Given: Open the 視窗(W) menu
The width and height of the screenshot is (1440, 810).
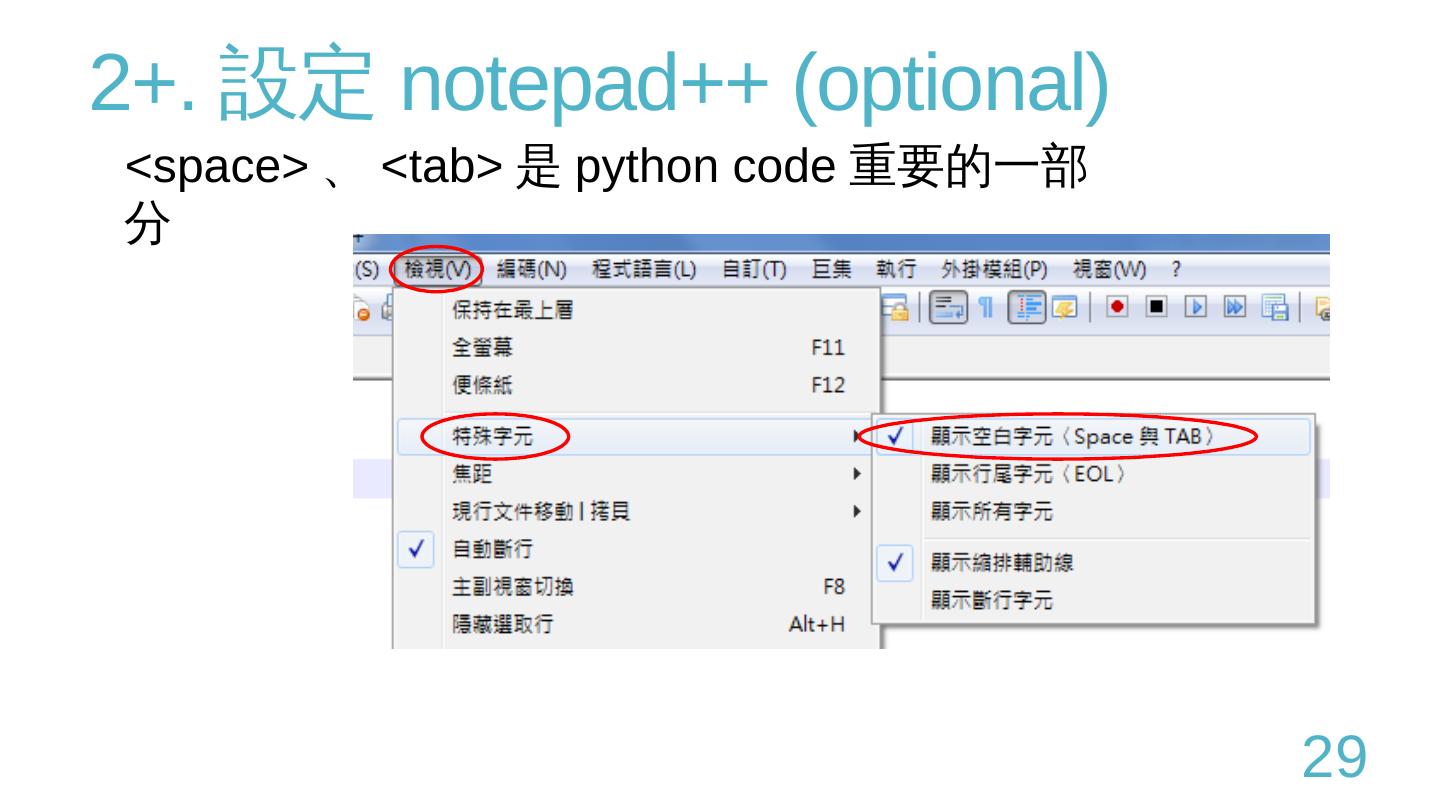Looking at the screenshot, I should coord(1109,269).
